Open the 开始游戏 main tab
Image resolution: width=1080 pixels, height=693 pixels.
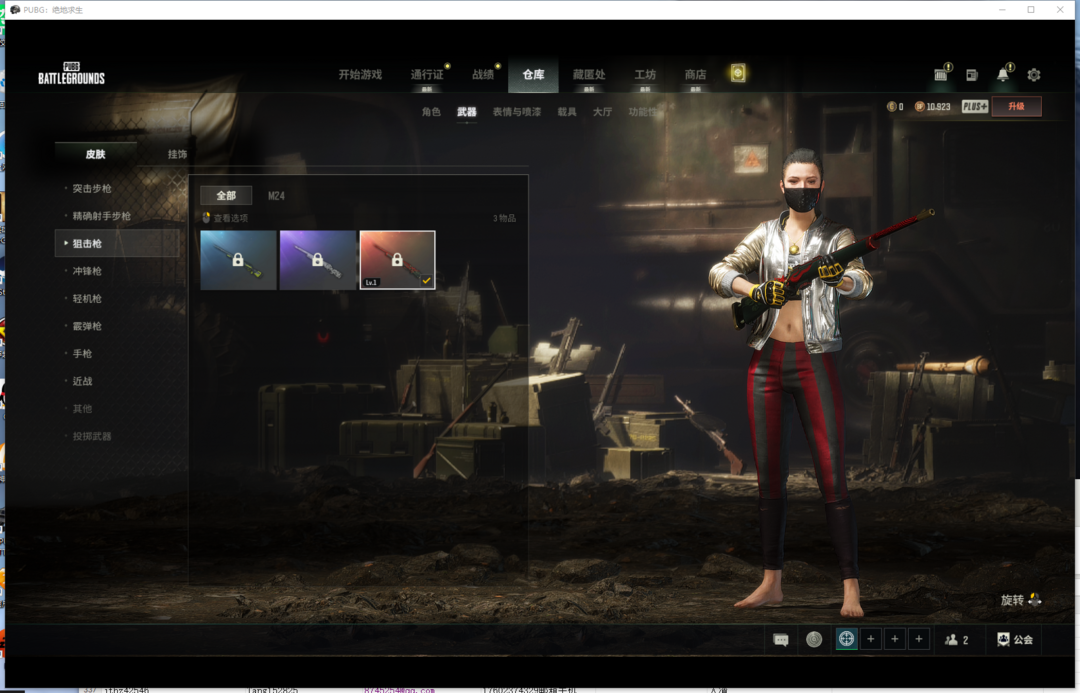click(360, 74)
